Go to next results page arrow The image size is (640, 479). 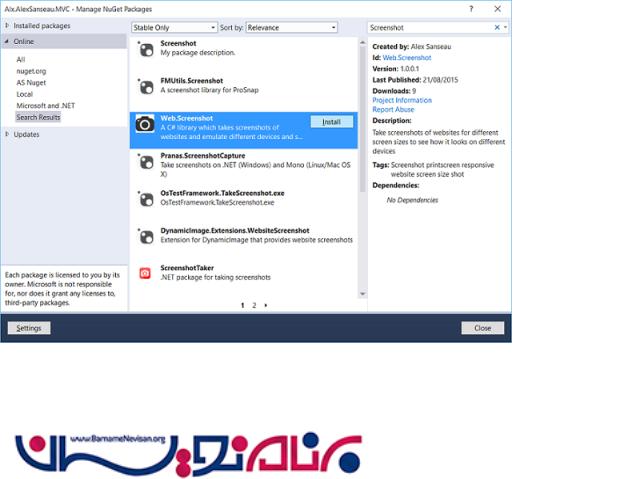[x=266, y=305]
